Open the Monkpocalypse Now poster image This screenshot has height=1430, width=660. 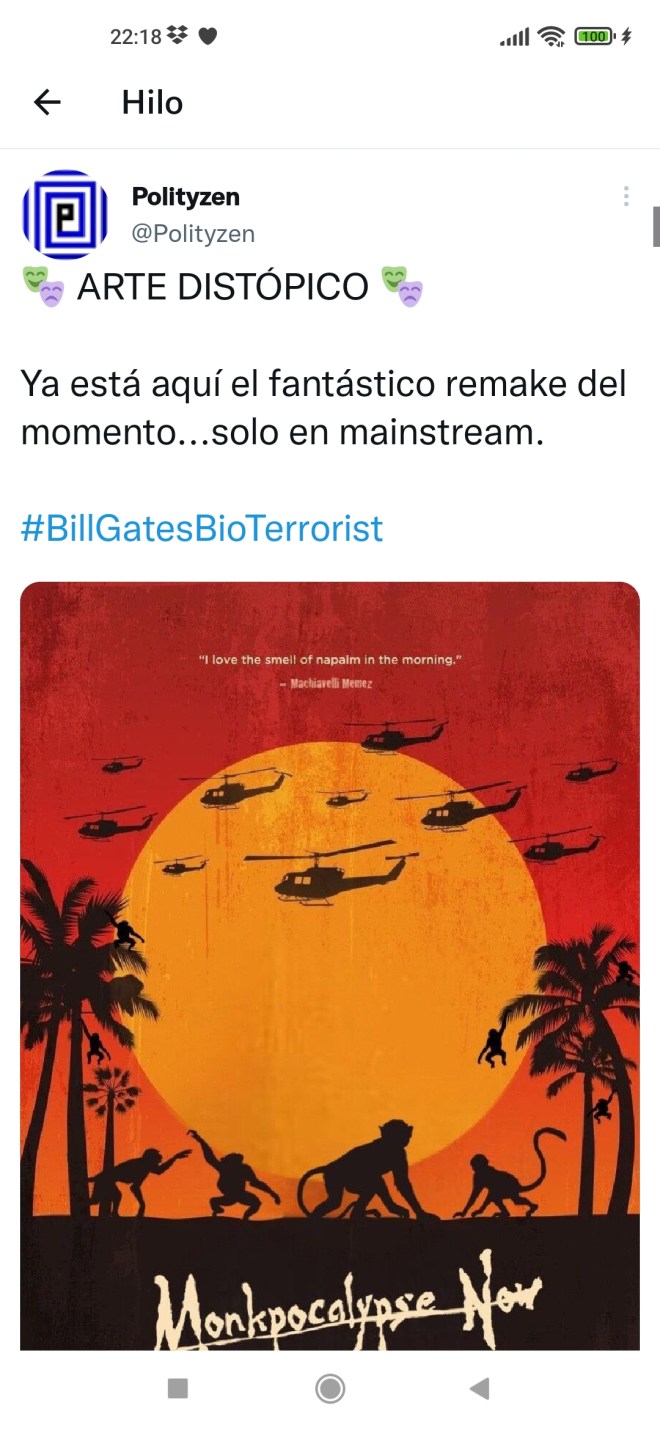point(330,966)
